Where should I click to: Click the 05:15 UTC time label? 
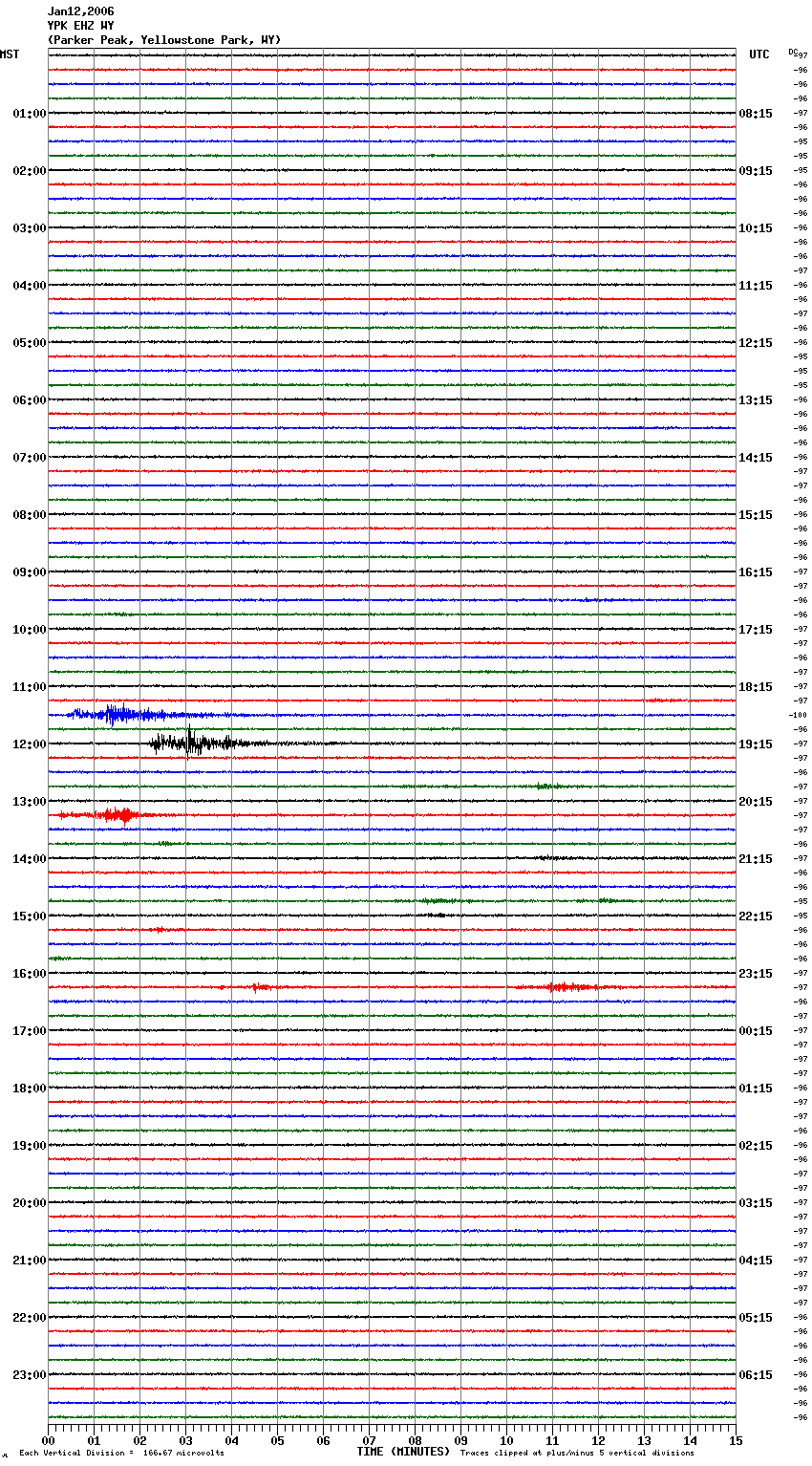click(756, 1318)
